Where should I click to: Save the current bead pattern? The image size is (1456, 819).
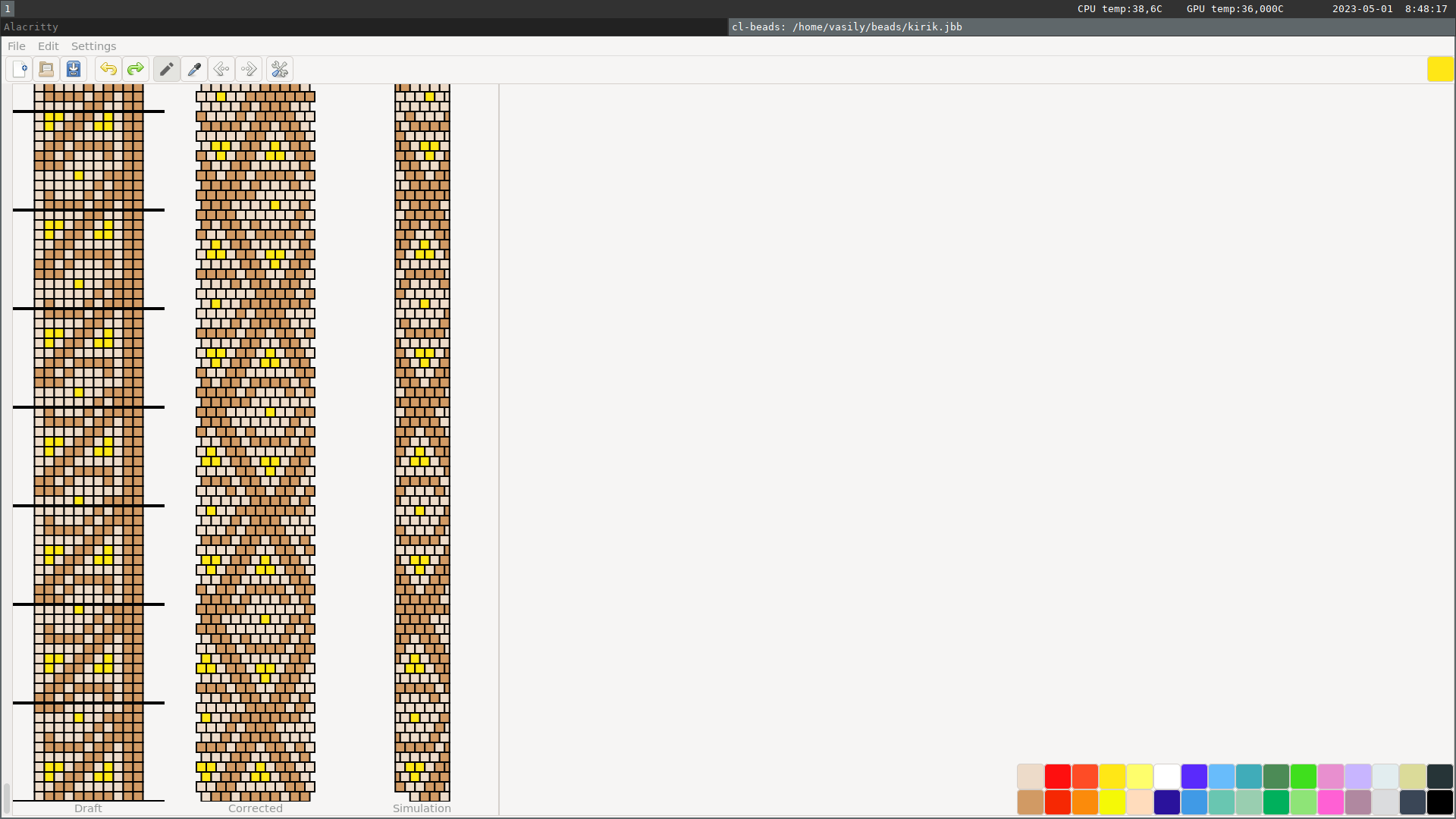(x=74, y=69)
